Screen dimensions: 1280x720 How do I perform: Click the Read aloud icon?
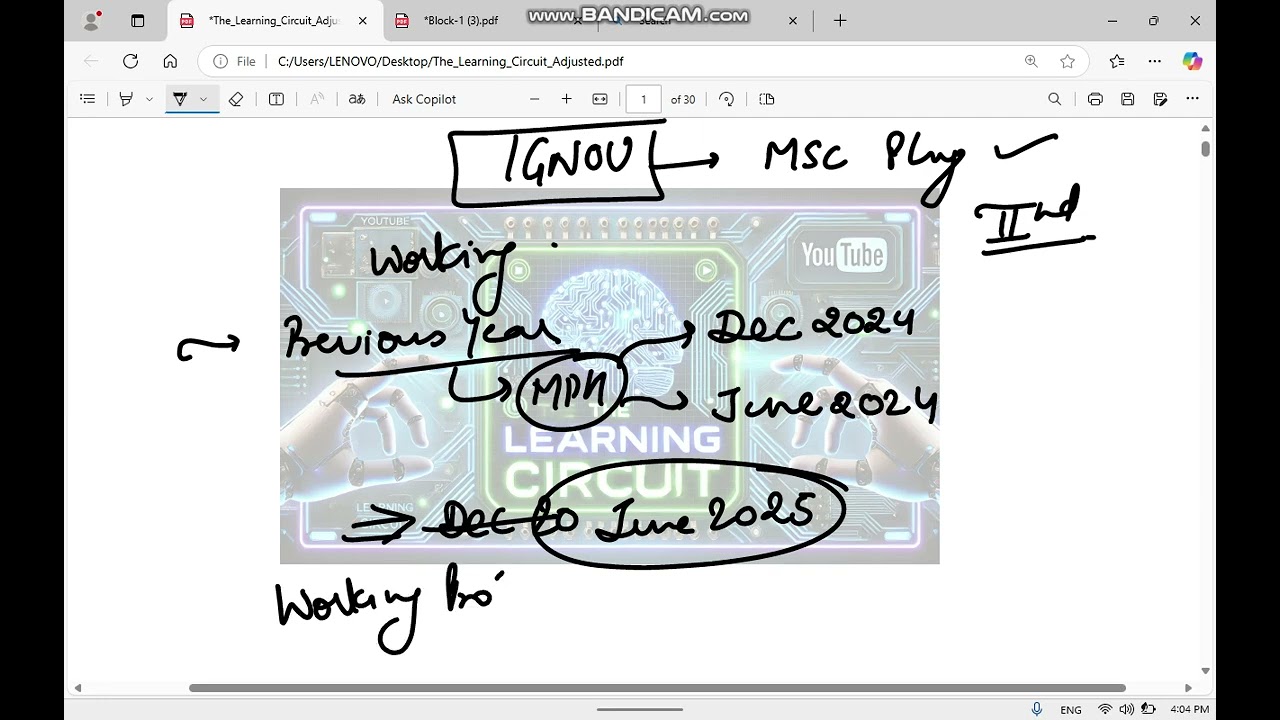[x=317, y=99]
